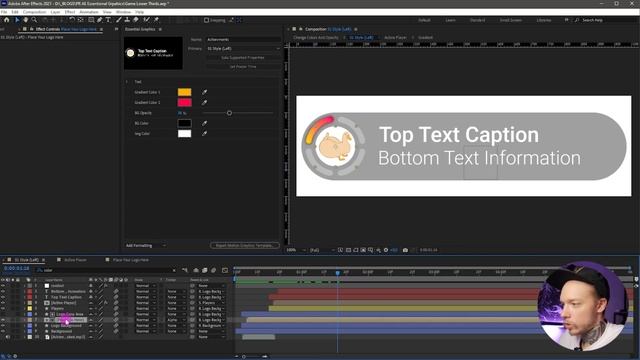640x360 pixels.
Task: Open the Primary composition dropdown
Action: tap(243, 49)
